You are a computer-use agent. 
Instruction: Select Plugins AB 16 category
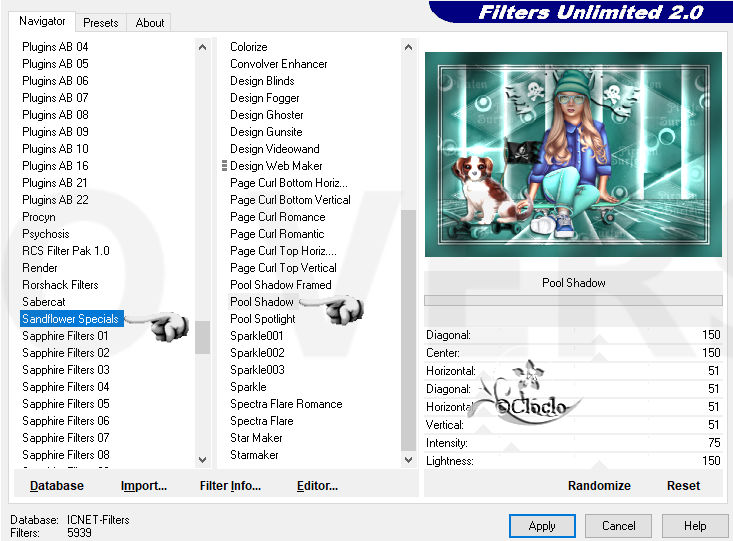pyautogui.click(x=55, y=166)
